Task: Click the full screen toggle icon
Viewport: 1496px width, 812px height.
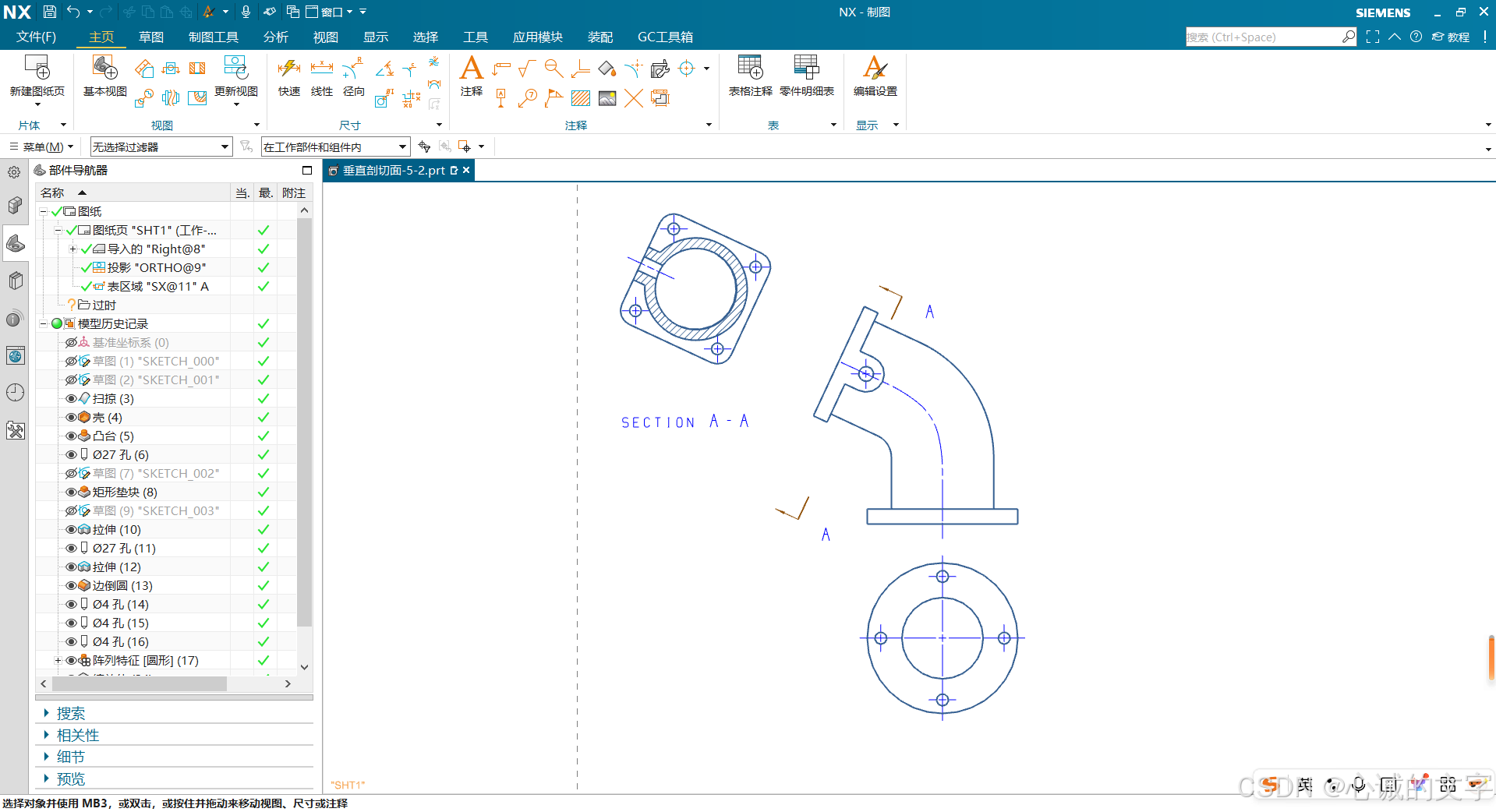Action: pos(1373,37)
